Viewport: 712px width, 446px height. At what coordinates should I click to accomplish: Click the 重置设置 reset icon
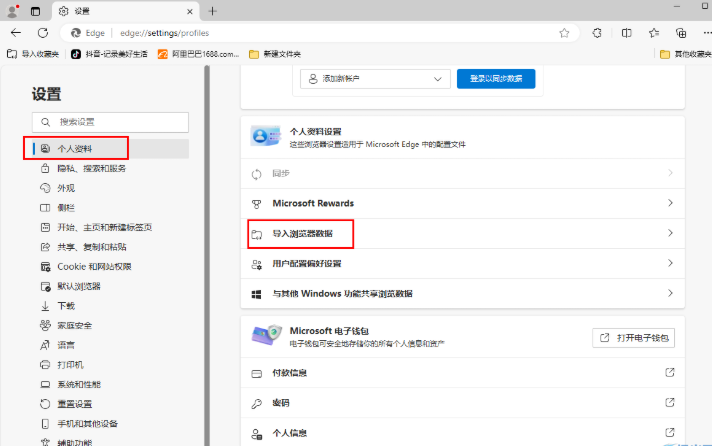(x=45, y=404)
